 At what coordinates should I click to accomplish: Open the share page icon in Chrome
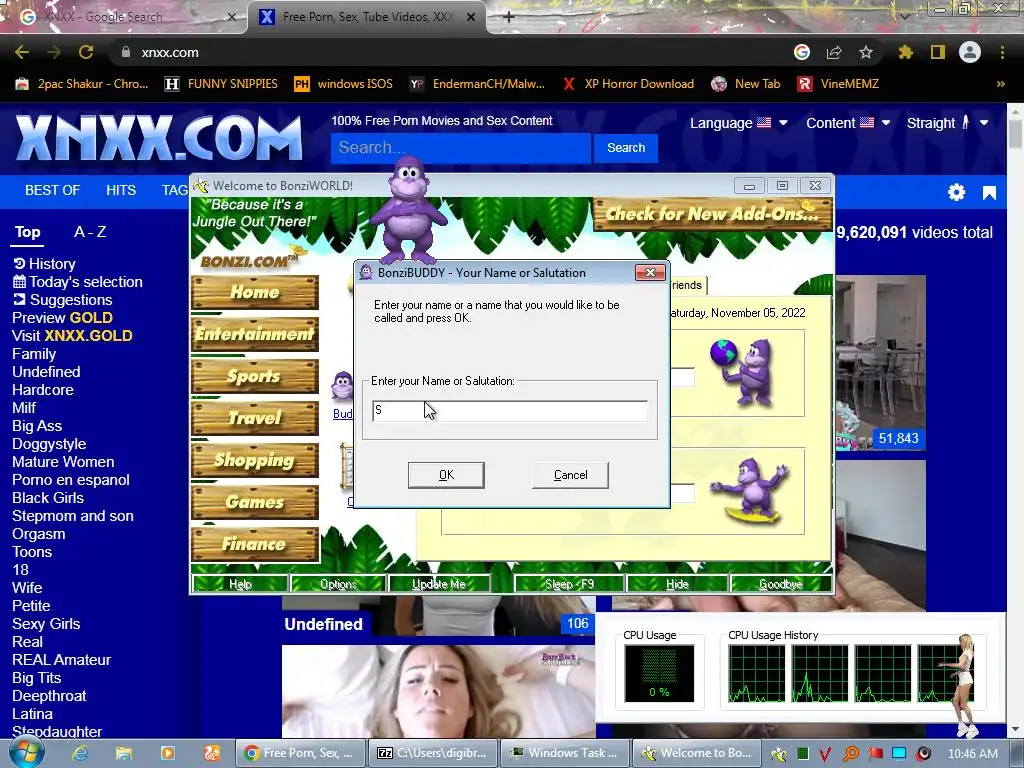[x=834, y=52]
